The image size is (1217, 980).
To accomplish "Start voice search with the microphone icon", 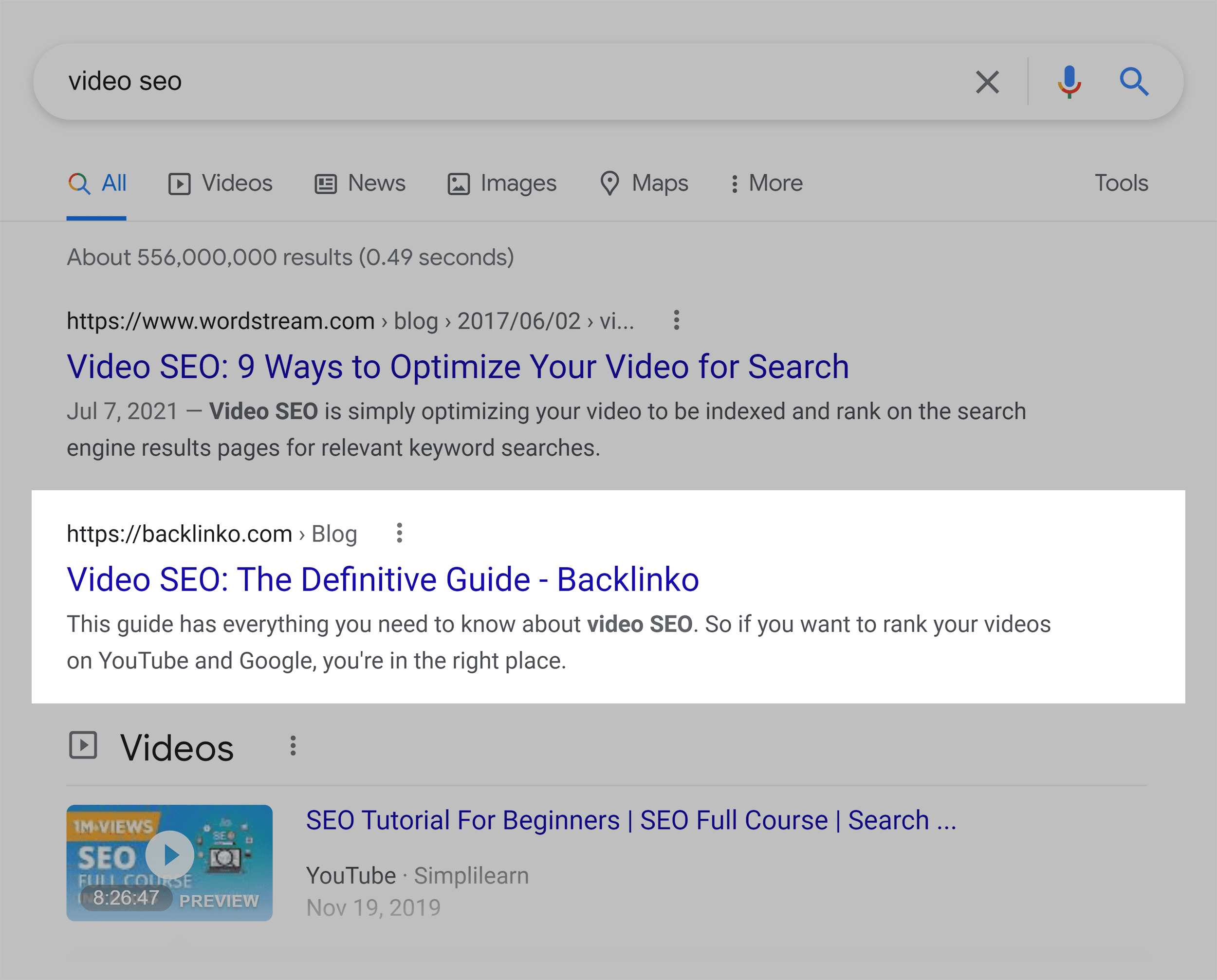I will [1069, 82].
